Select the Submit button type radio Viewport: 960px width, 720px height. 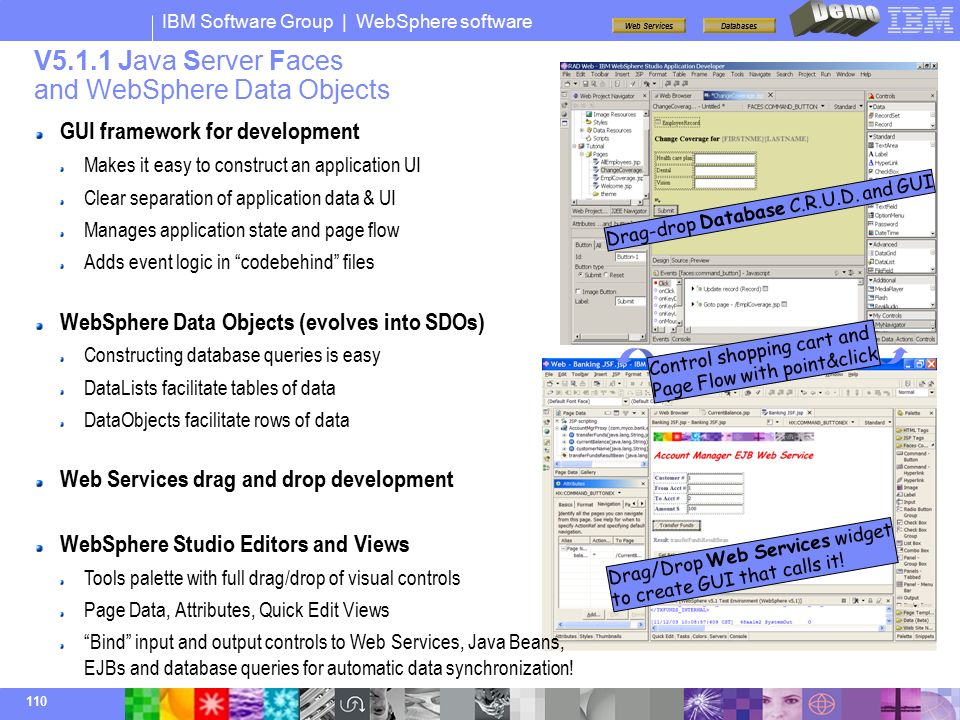pos(581,276)
